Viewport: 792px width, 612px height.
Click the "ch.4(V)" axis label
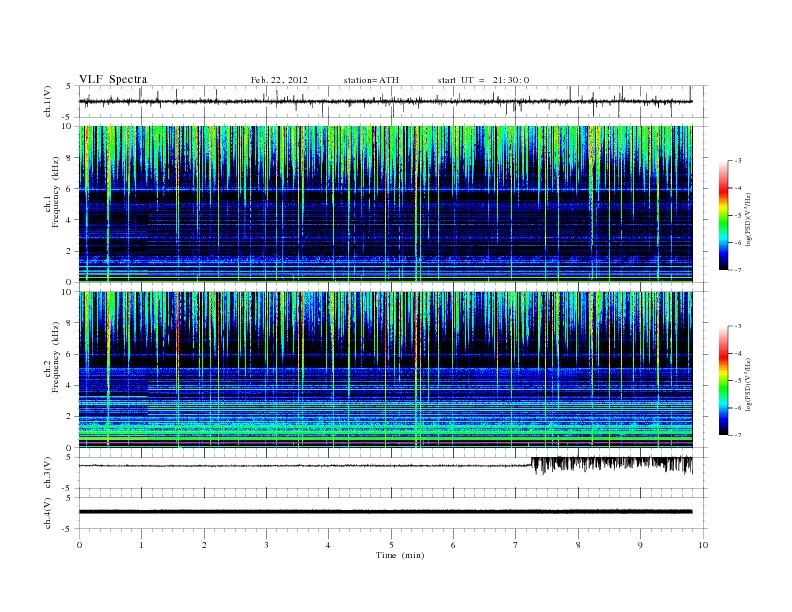coord(47,513)
